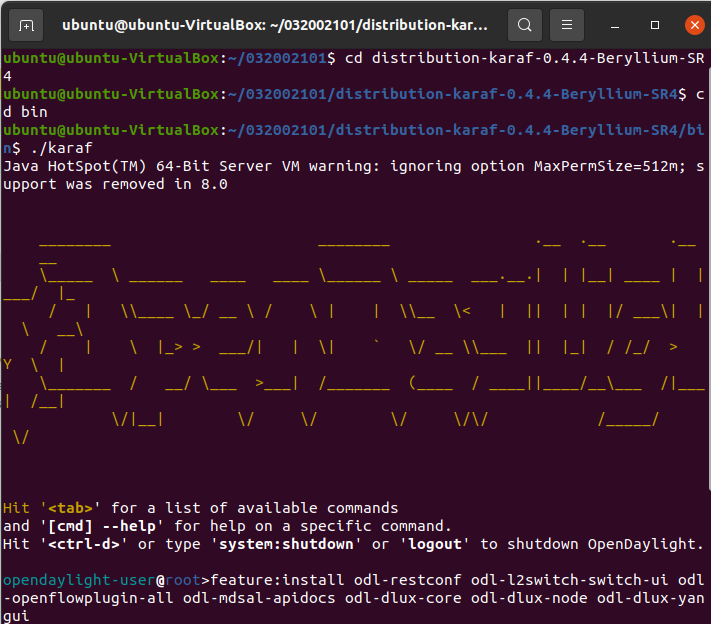Click the 'opendaylight-user' prompt text
711x624 pixels.
point(79,580)
